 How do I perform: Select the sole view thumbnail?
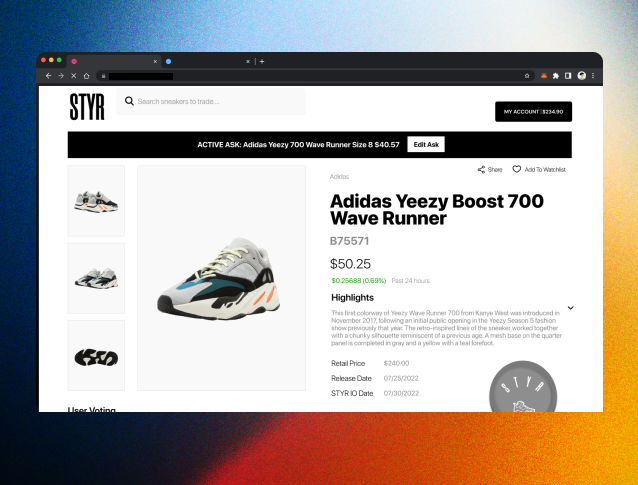click(96, 356)
